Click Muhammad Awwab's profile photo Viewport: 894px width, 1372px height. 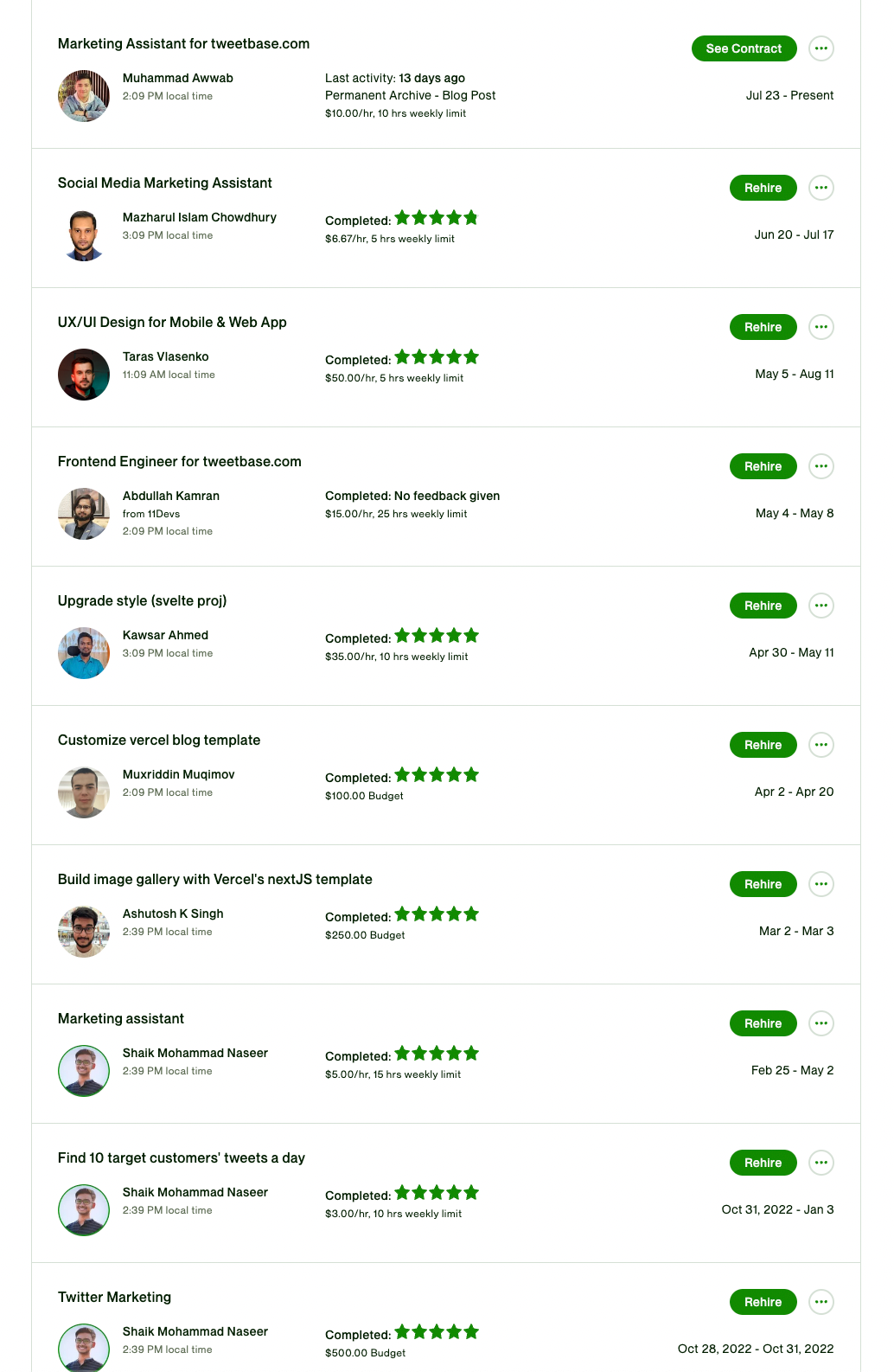tap(84, 96)
